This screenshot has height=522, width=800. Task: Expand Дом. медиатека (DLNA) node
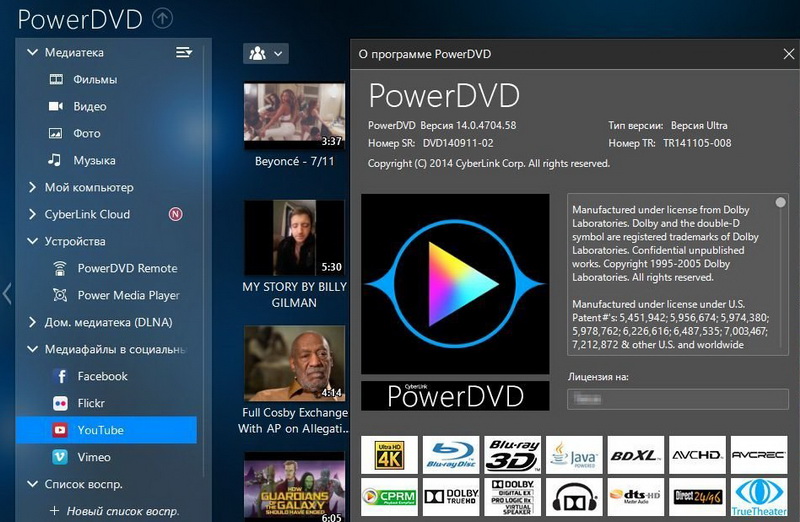[x=32, y=322]
